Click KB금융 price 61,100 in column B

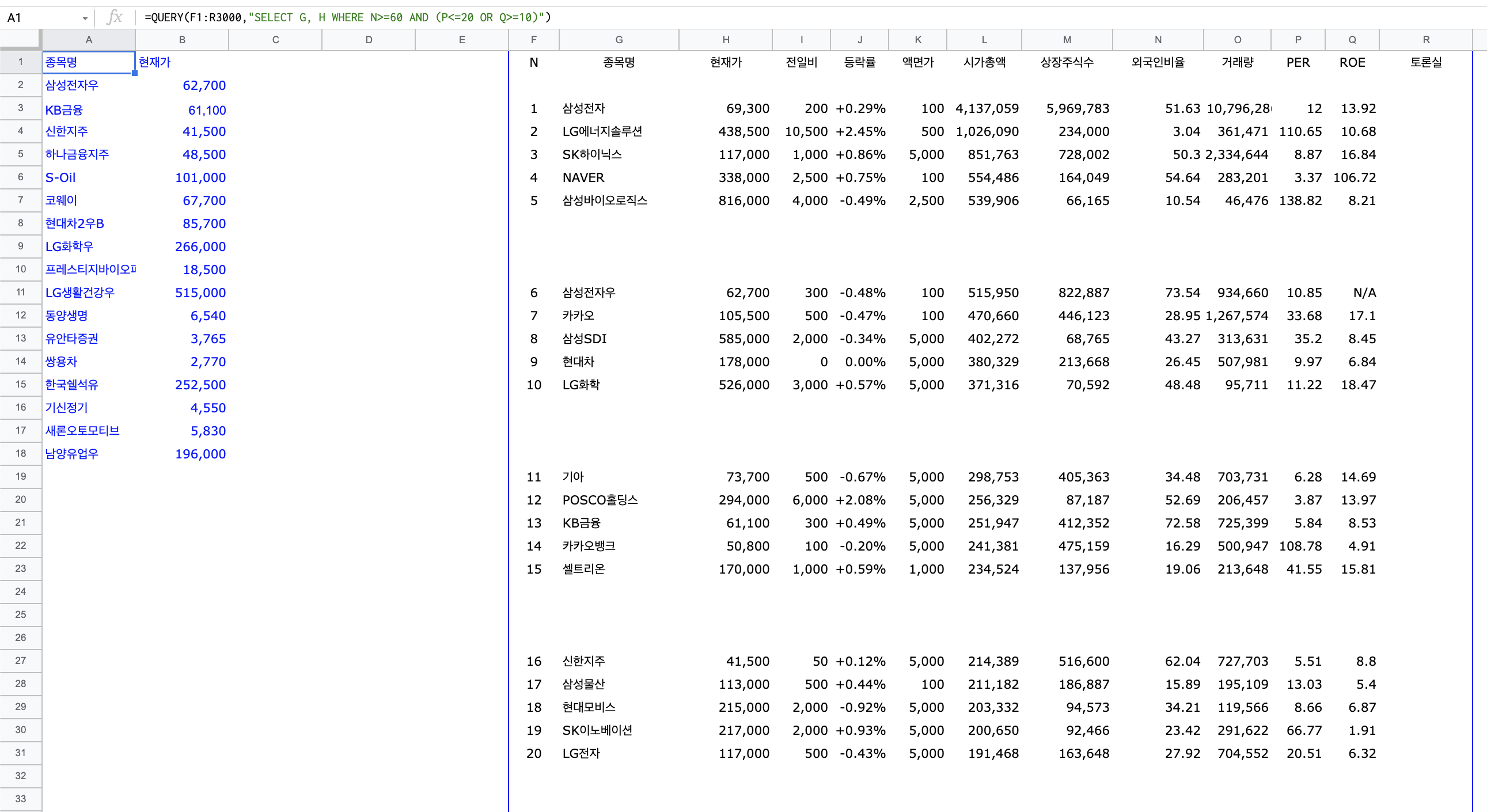coord(207,110)
